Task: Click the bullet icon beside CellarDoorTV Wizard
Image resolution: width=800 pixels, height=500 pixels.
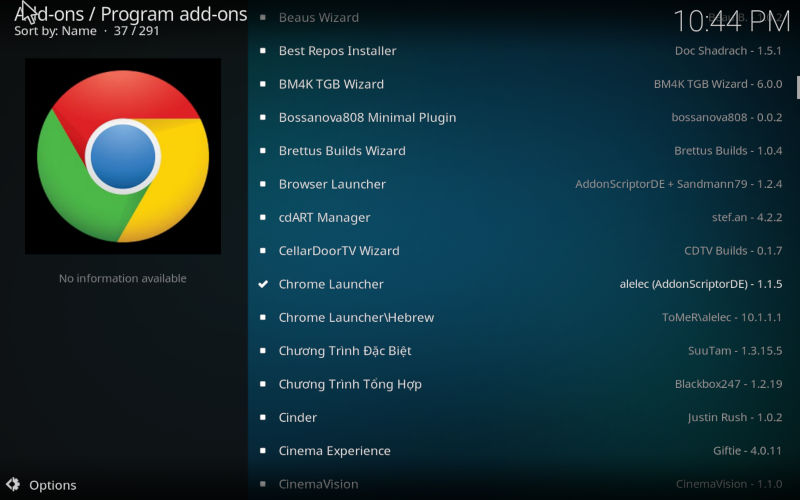Action: [x=263, y=251]
